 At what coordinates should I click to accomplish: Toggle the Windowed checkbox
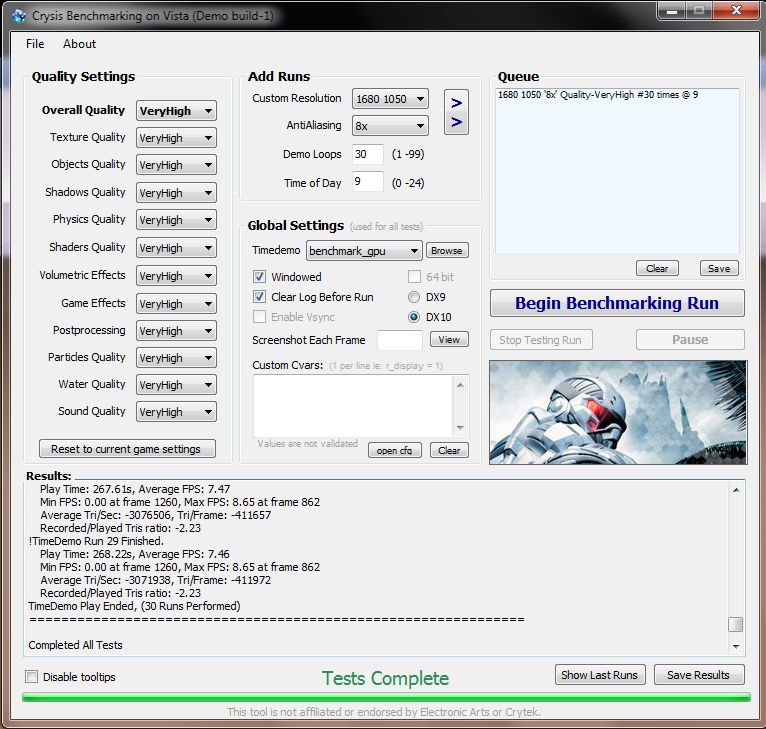pos(259,277)
